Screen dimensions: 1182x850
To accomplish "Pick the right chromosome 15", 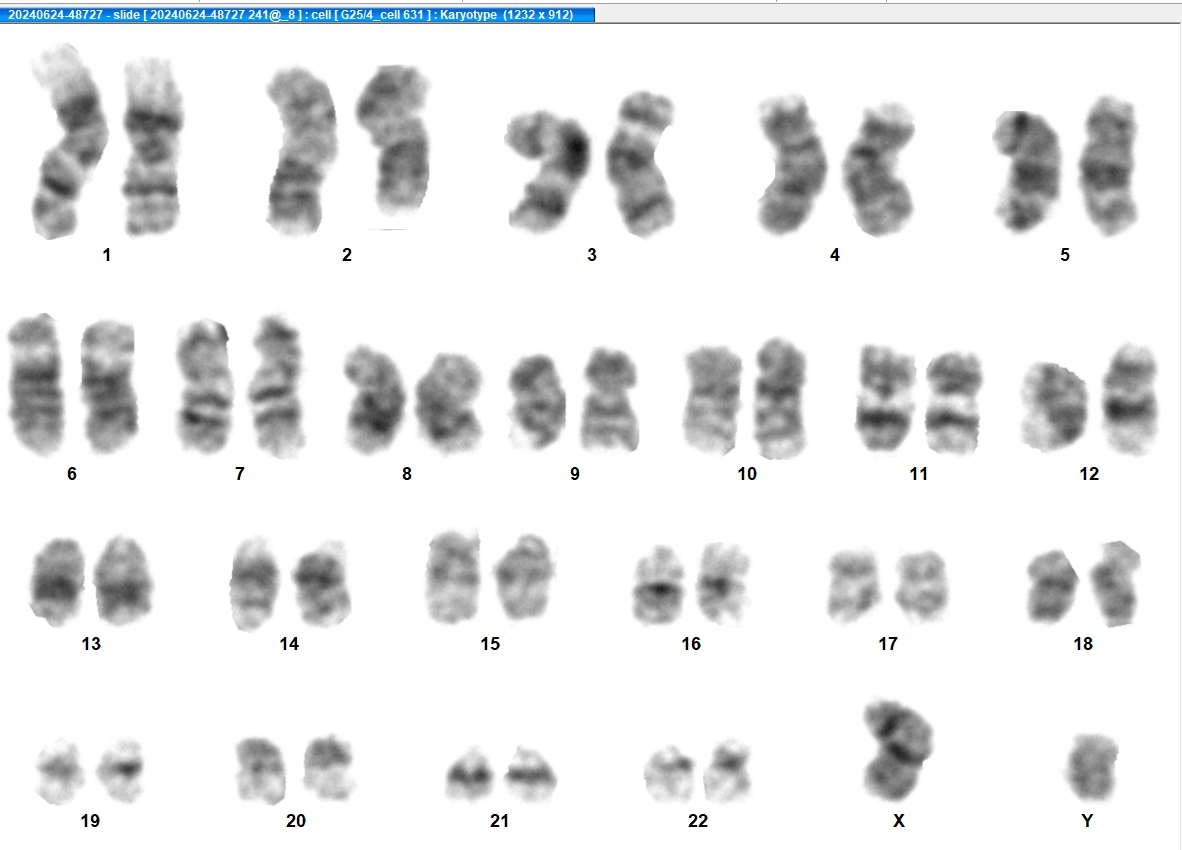I will [x=525, y=576].
